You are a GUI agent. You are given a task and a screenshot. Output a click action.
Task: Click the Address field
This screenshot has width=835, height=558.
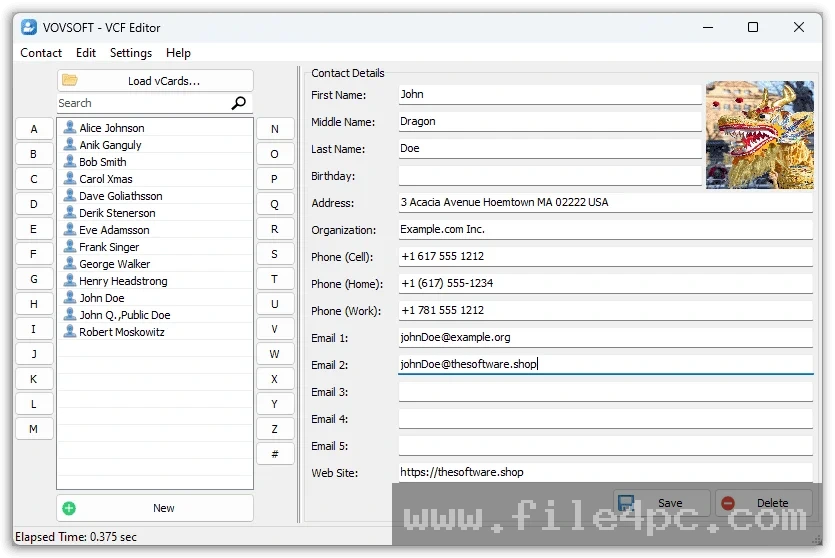click(x=605, y=202)
